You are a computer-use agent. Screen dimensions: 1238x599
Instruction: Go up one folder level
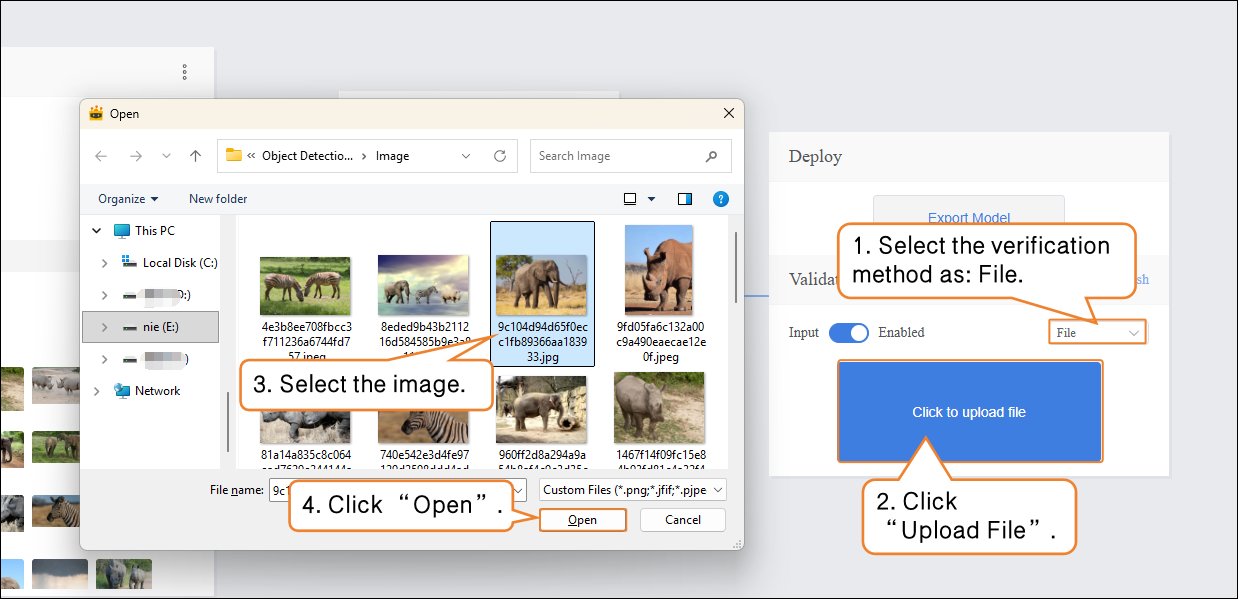[196, 156]
